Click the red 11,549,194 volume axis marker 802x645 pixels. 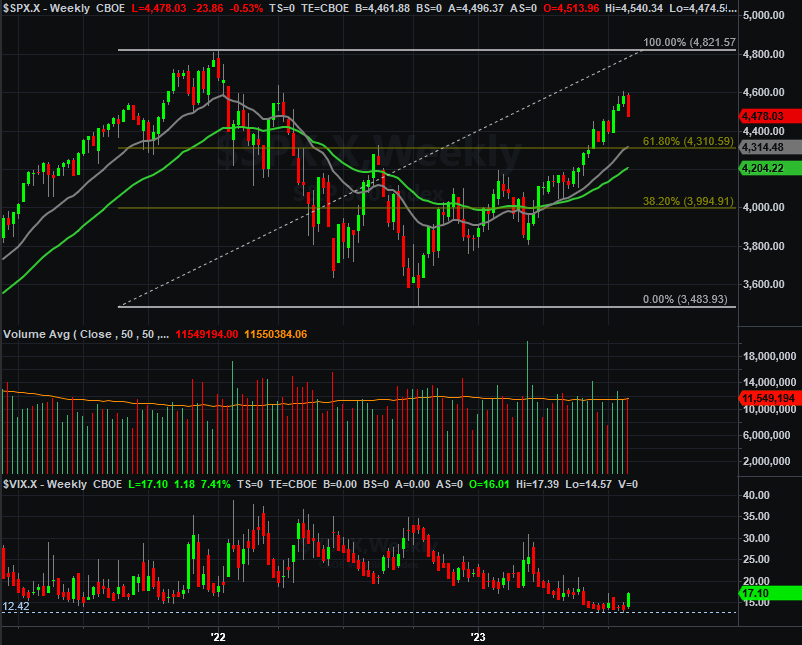pos(771,398)
